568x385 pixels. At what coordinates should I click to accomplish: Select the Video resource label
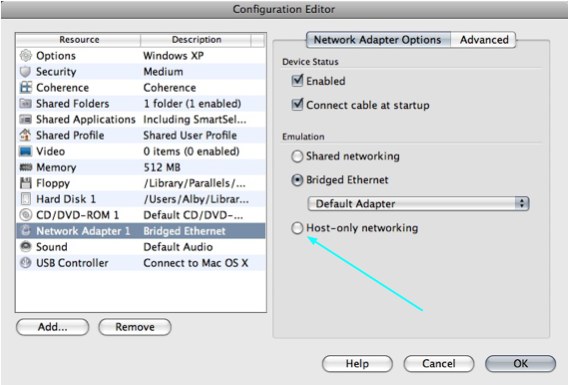[x=50, y=151]
